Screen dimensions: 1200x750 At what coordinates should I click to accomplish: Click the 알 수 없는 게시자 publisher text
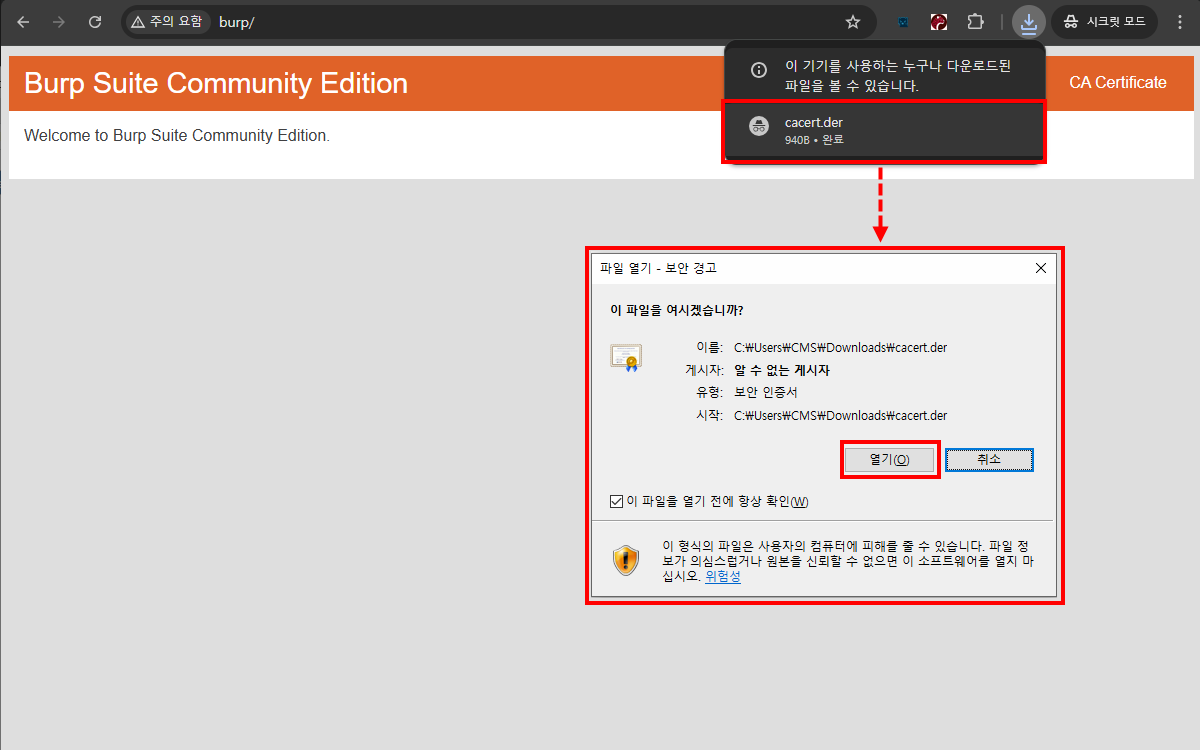pos(782,370)
